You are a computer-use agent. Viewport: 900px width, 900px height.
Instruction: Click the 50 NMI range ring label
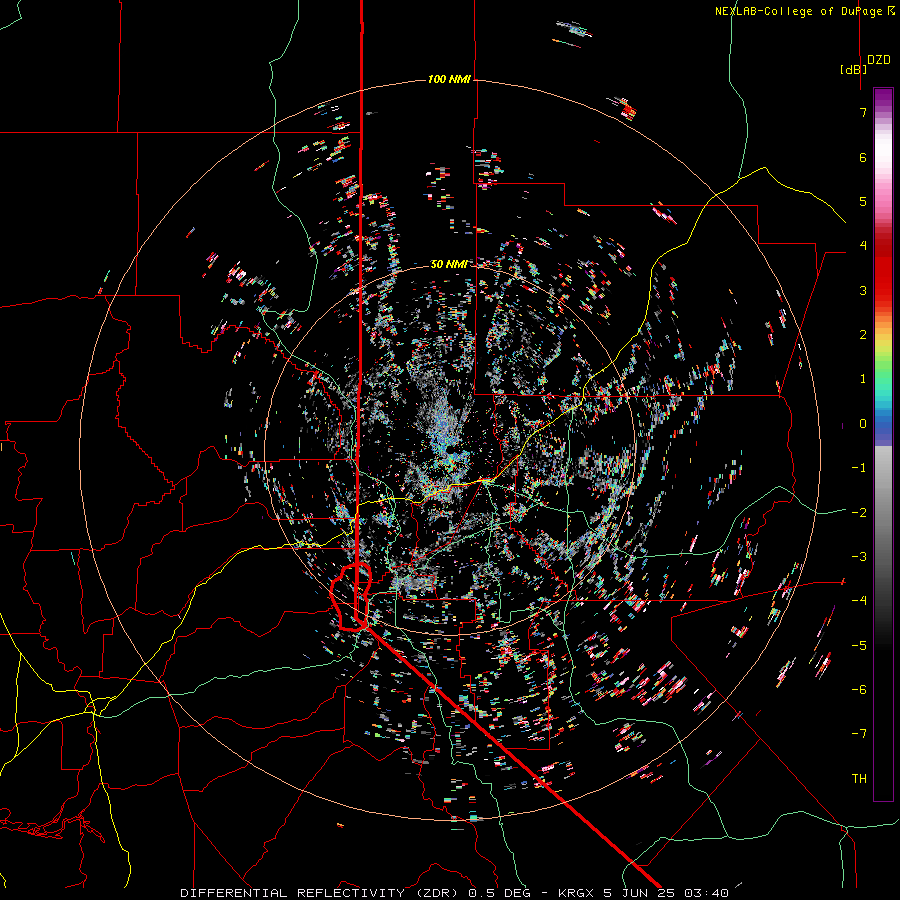448,264
